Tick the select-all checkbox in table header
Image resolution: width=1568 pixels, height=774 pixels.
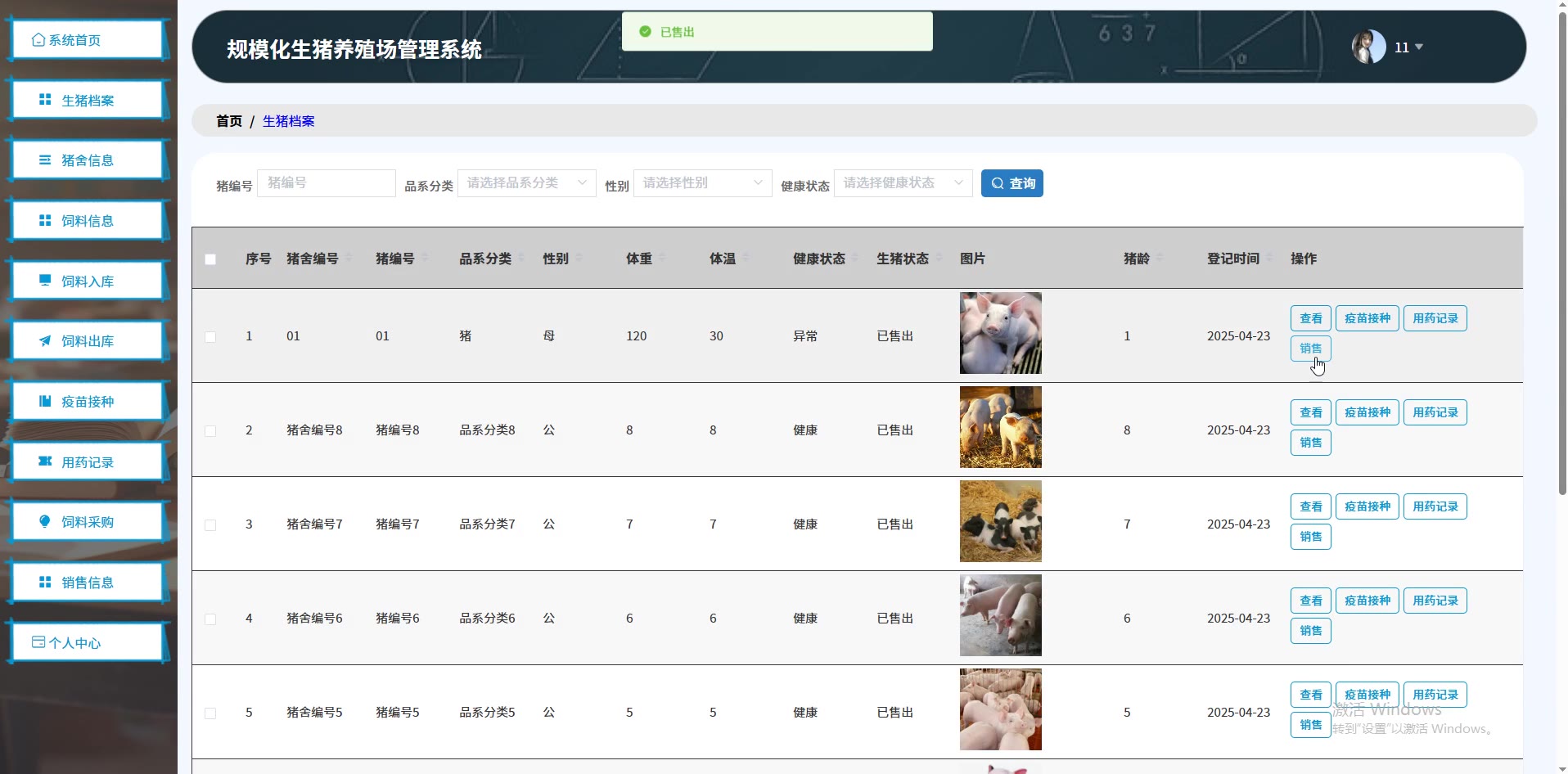point(210,259)
